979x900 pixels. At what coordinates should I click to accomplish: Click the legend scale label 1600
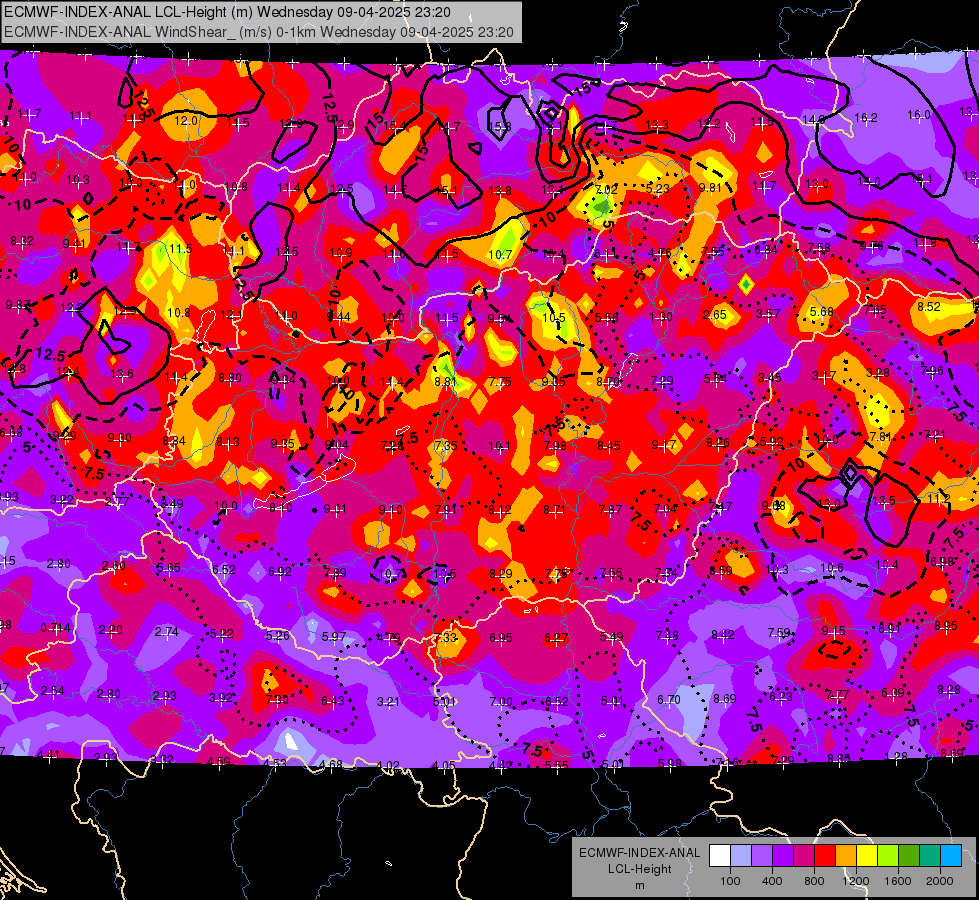[x=898, y=881]
